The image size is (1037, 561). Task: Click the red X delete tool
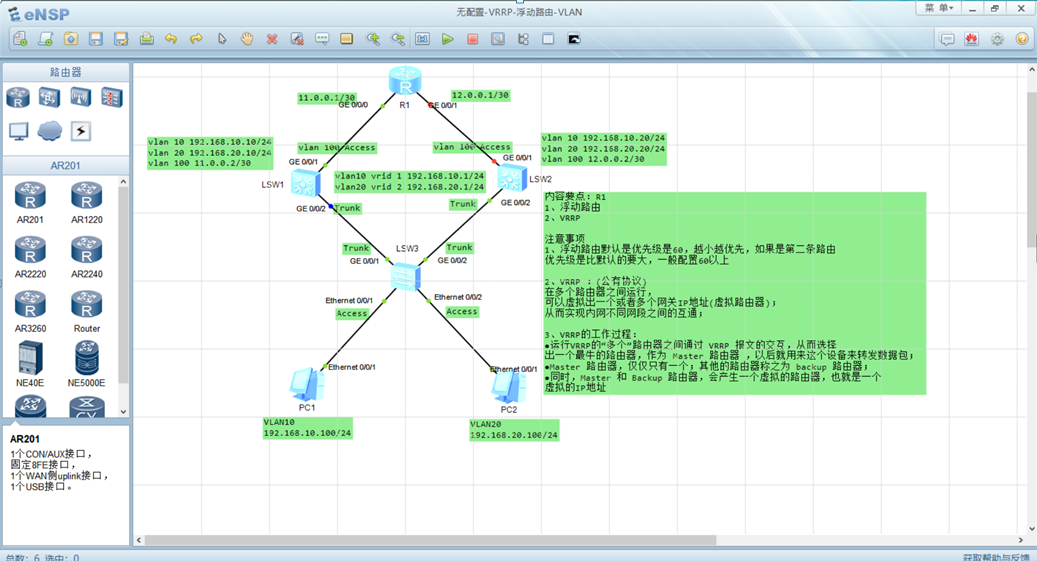click(x=272, y=39)
